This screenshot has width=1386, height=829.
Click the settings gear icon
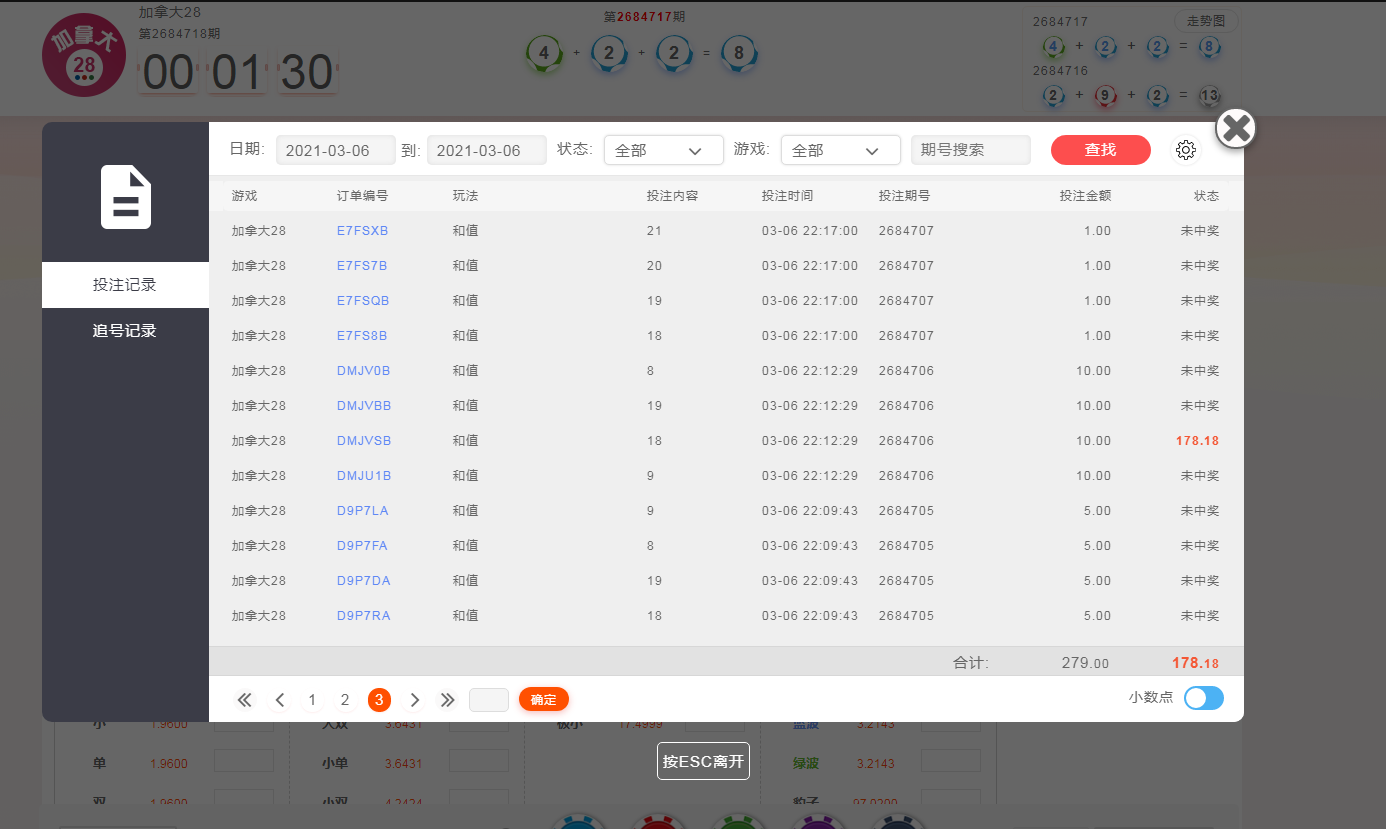(x=1185, y=150)
